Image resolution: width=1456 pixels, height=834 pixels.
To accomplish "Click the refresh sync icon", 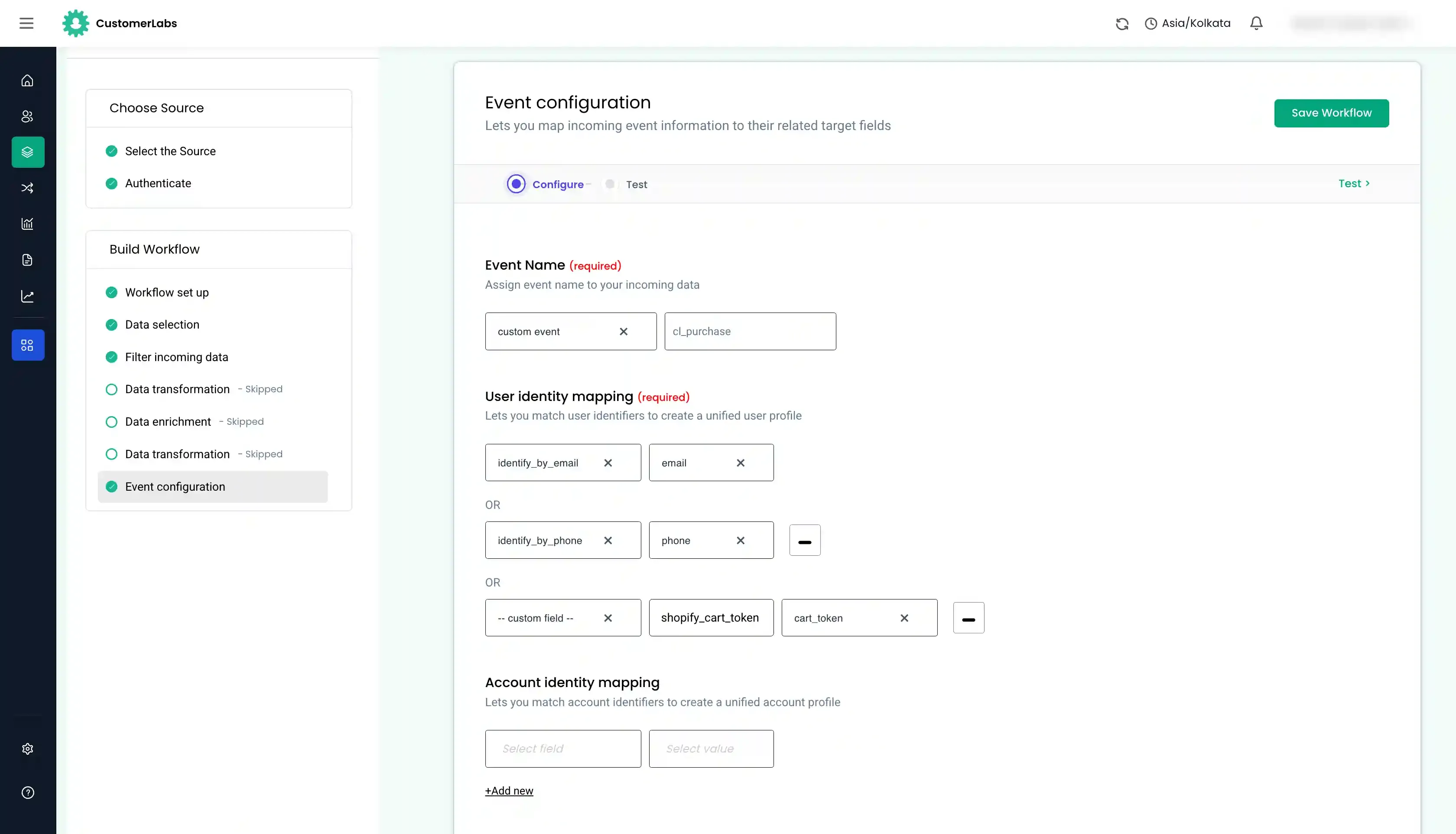I will click(1122, 23).
